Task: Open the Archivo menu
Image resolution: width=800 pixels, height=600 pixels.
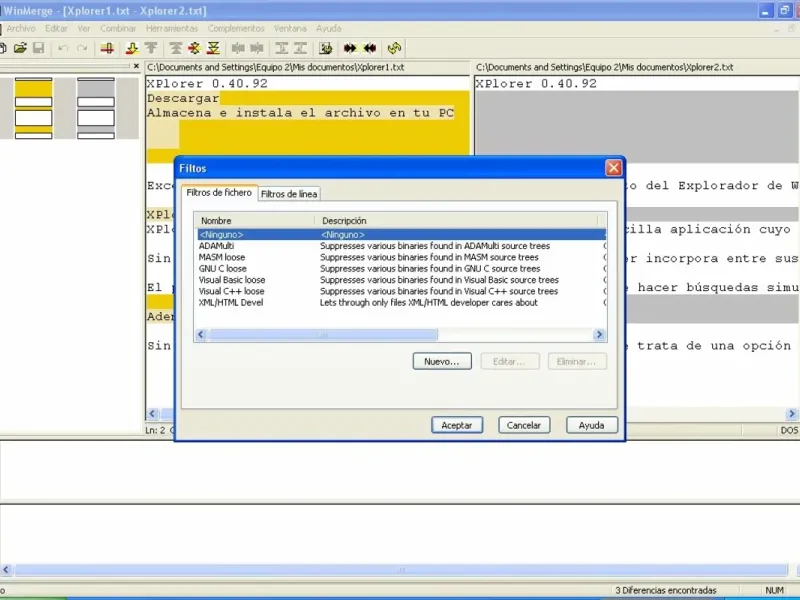Action: pos(21,29)
